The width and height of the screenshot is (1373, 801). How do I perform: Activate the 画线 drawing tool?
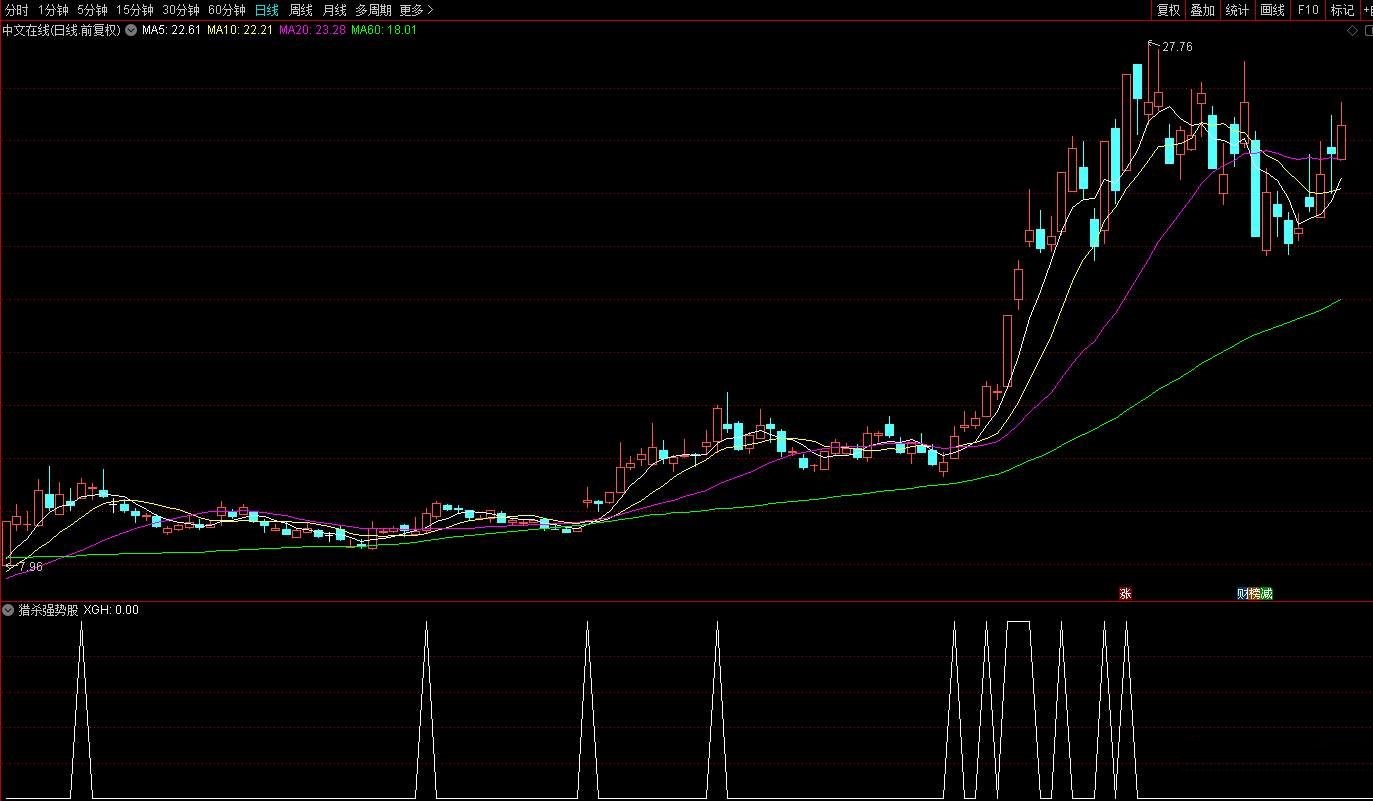(x=1272, y=10)
